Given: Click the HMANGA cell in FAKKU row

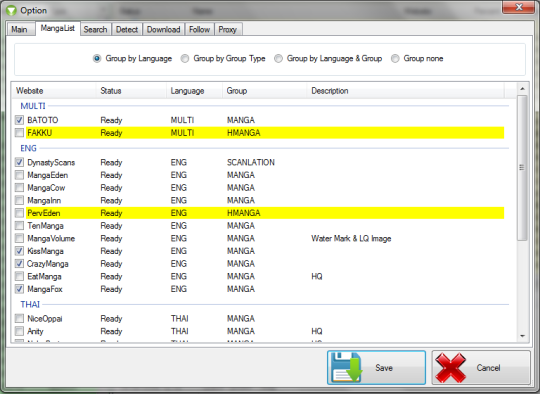Looking at the screenshot, I should click(243, 133).
